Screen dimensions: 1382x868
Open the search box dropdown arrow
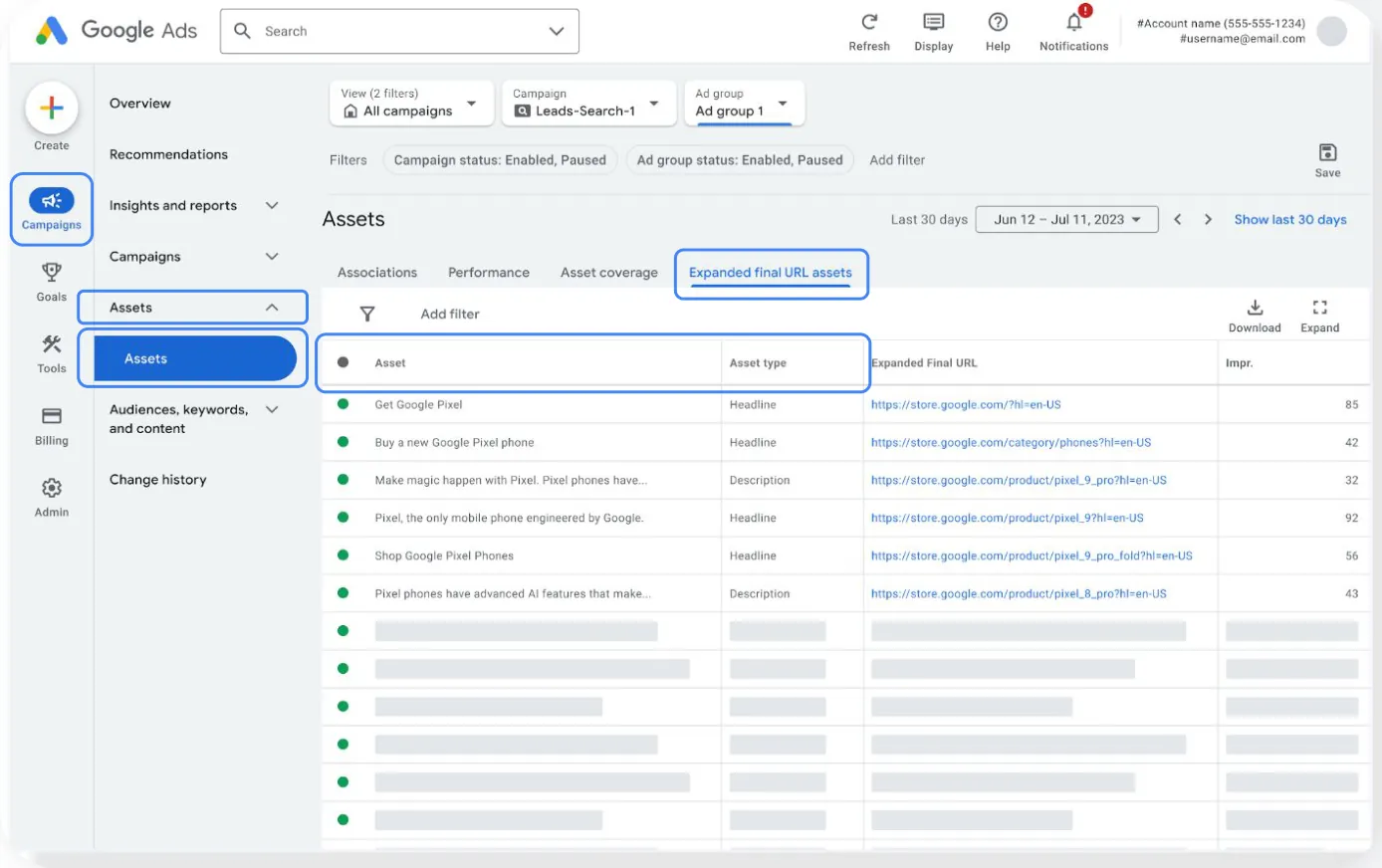click(x=556, y=31)
